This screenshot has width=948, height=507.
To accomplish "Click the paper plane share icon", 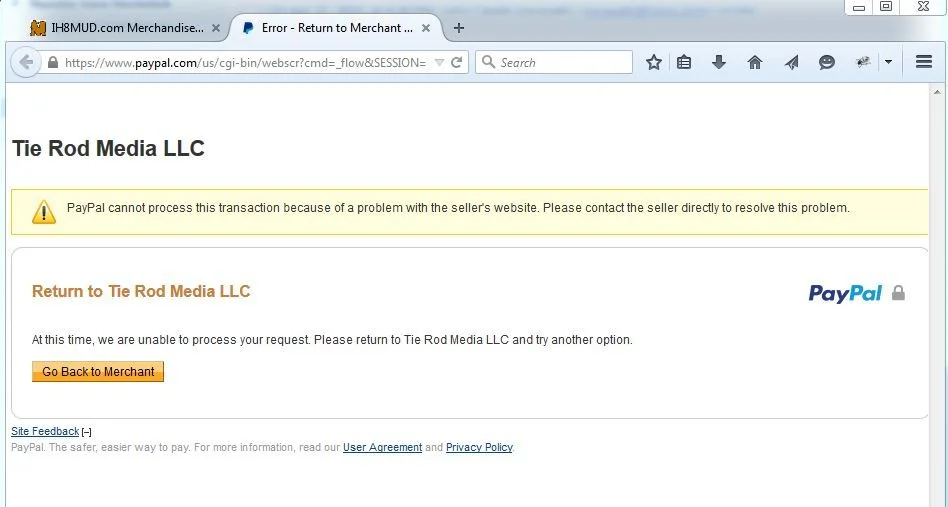I will point(791,62).
